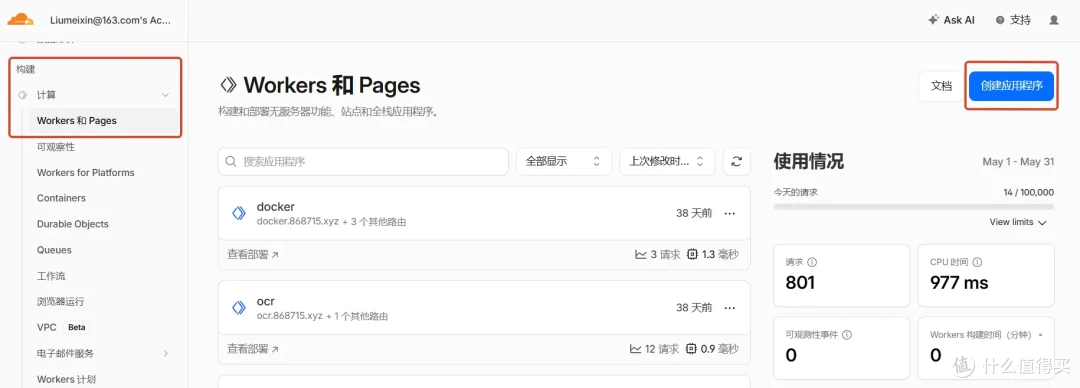Image resolution: width=1080 pixels, height=388 pixels.
Task: Open the ocr worker name
Action: (265, 301)
